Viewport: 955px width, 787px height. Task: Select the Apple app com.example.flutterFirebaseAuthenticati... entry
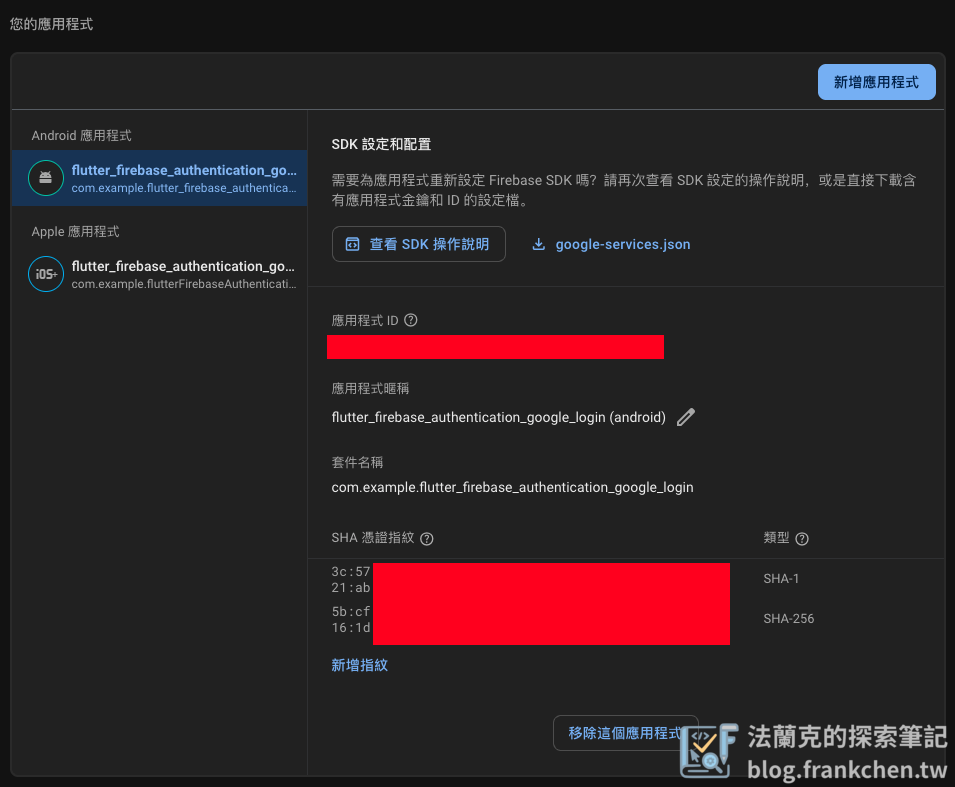tap(160, 274)
